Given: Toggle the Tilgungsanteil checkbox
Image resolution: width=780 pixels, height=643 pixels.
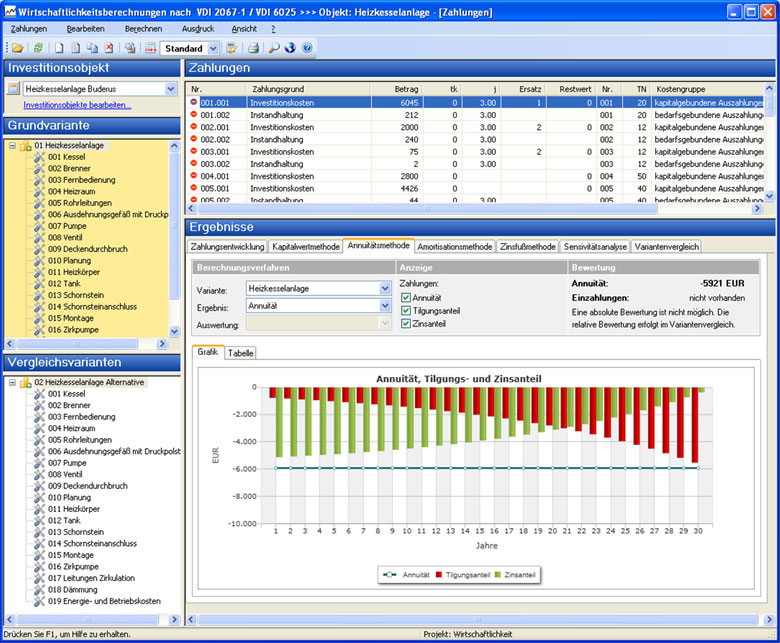Looking at the screenshot, I should [405, 310].
